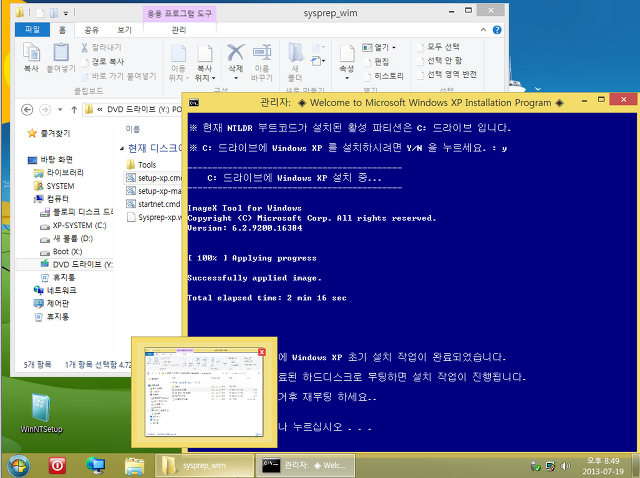Select DVD 드라이브 (Y:) in tree
The image size is (640, 478).
77,265
